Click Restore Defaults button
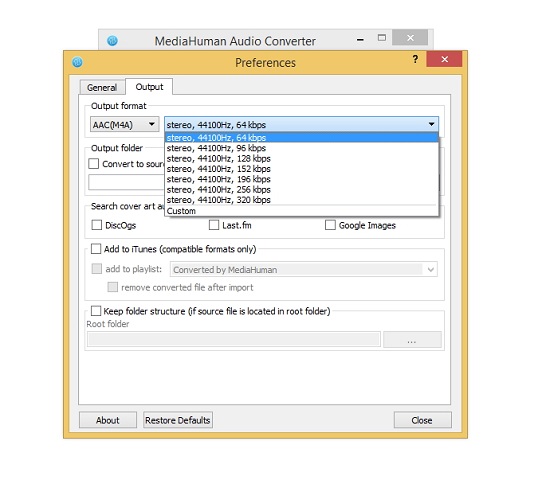The height and width of the screenshot is (484, 550). click(x=178, y=420)
